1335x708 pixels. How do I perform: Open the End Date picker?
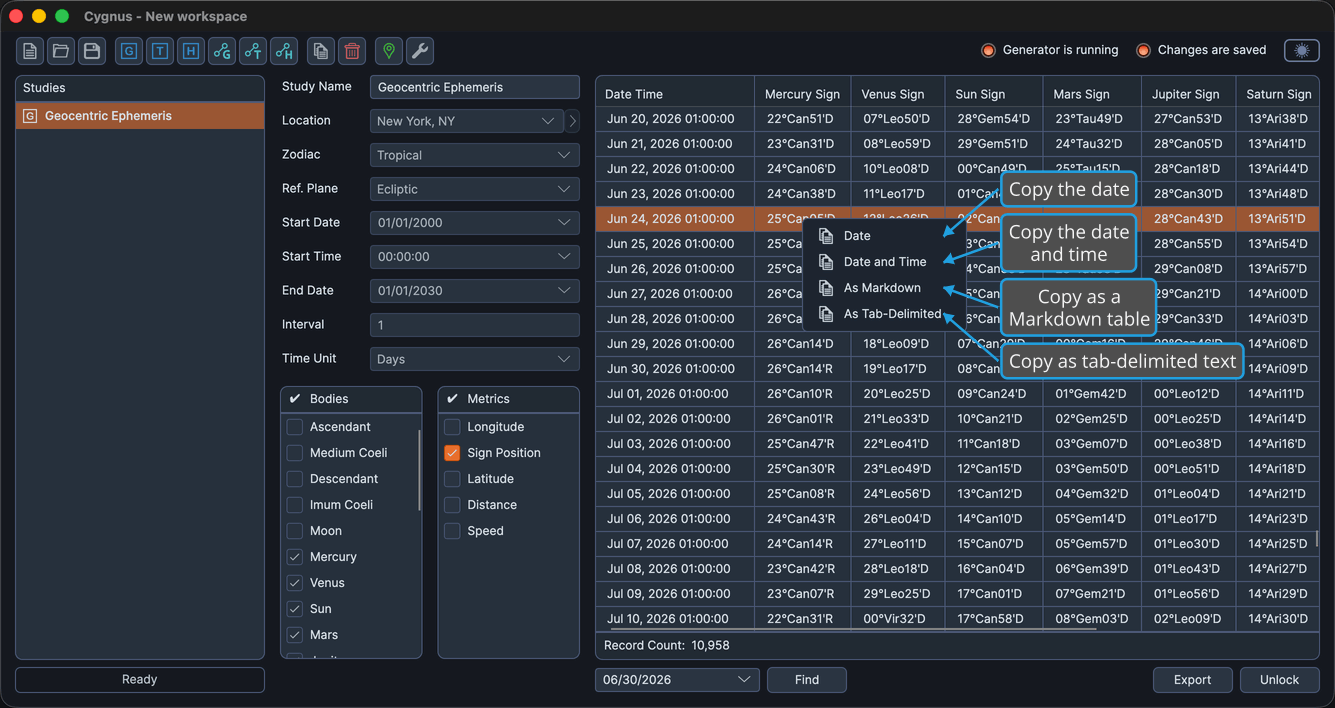(x=475, y=291)
